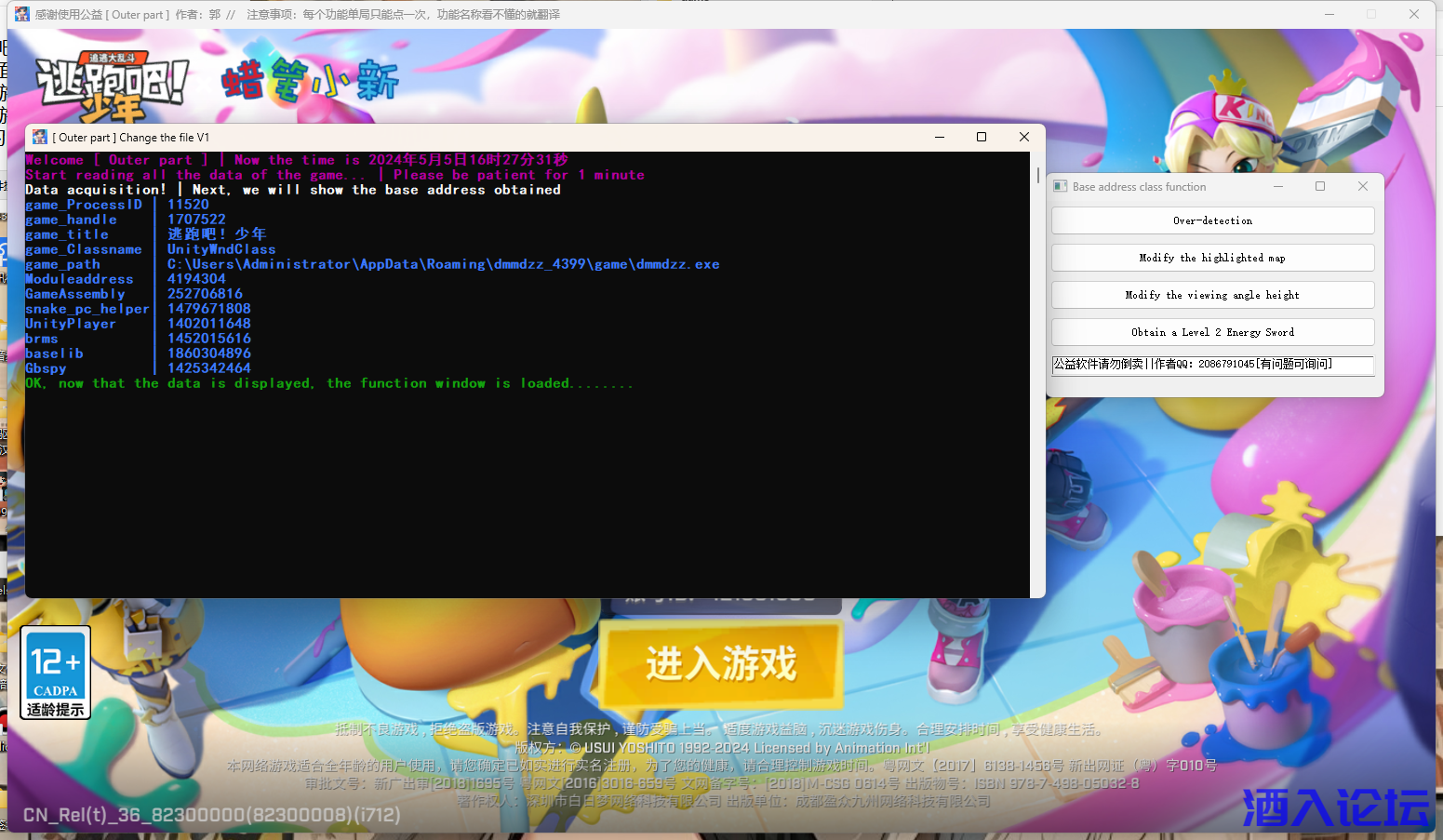Click Modify the highlighted map button
The image size is (1443, 840).
1212,258
